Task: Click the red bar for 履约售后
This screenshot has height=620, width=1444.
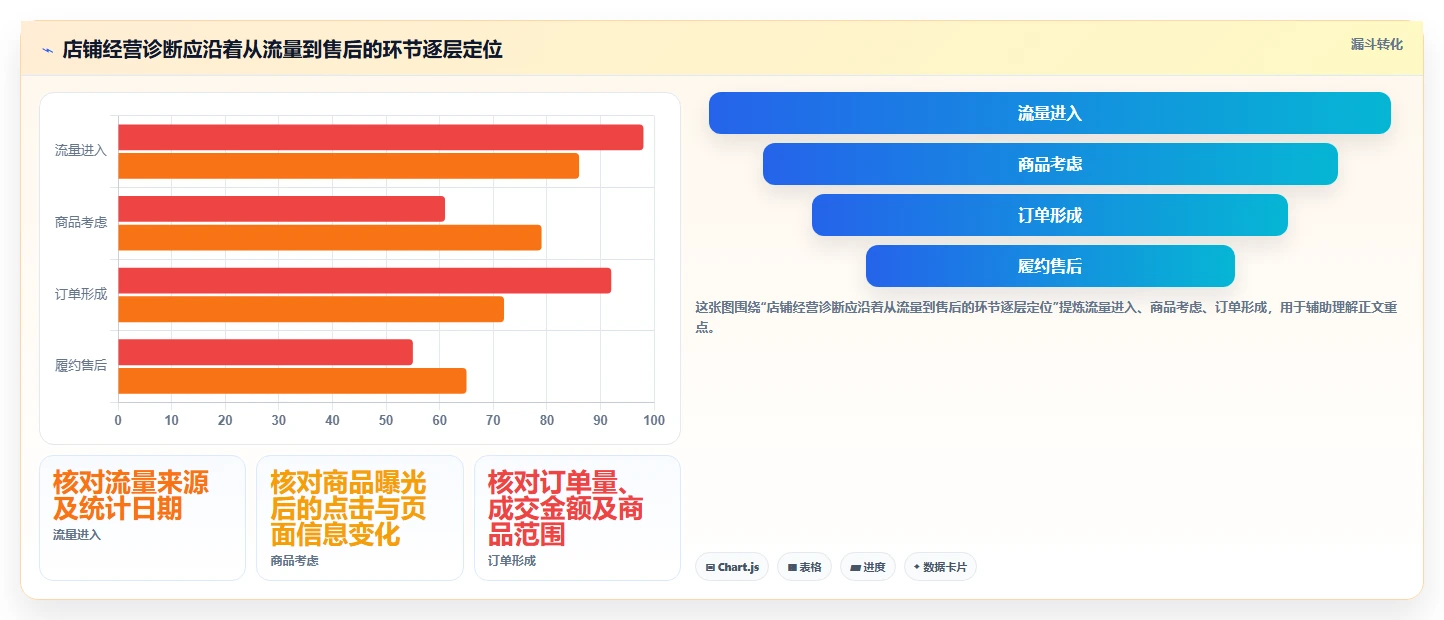Action: [265, 352]
